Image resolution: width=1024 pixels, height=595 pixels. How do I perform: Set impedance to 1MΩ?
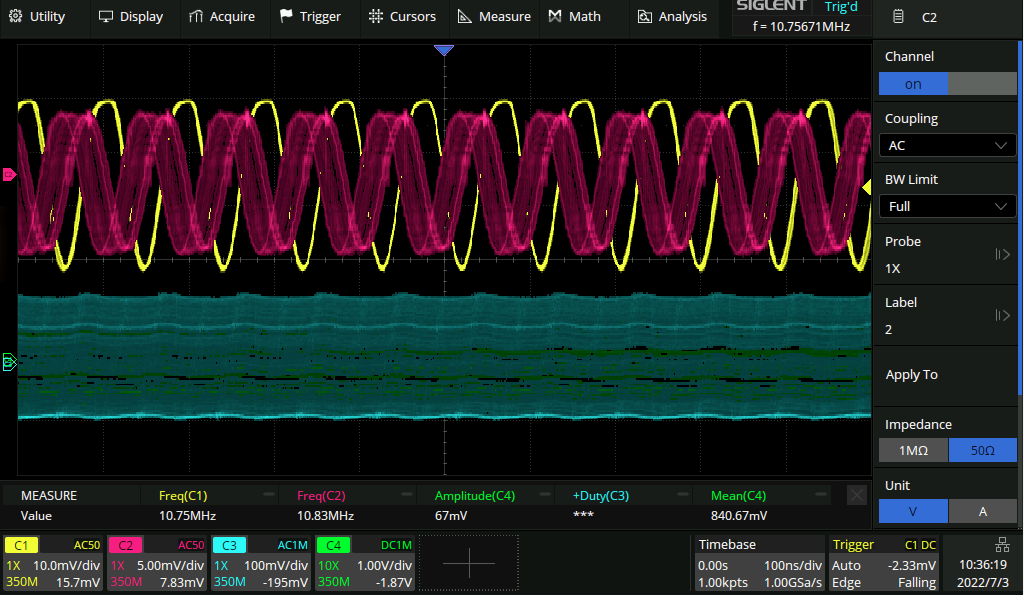pos(913,451)
